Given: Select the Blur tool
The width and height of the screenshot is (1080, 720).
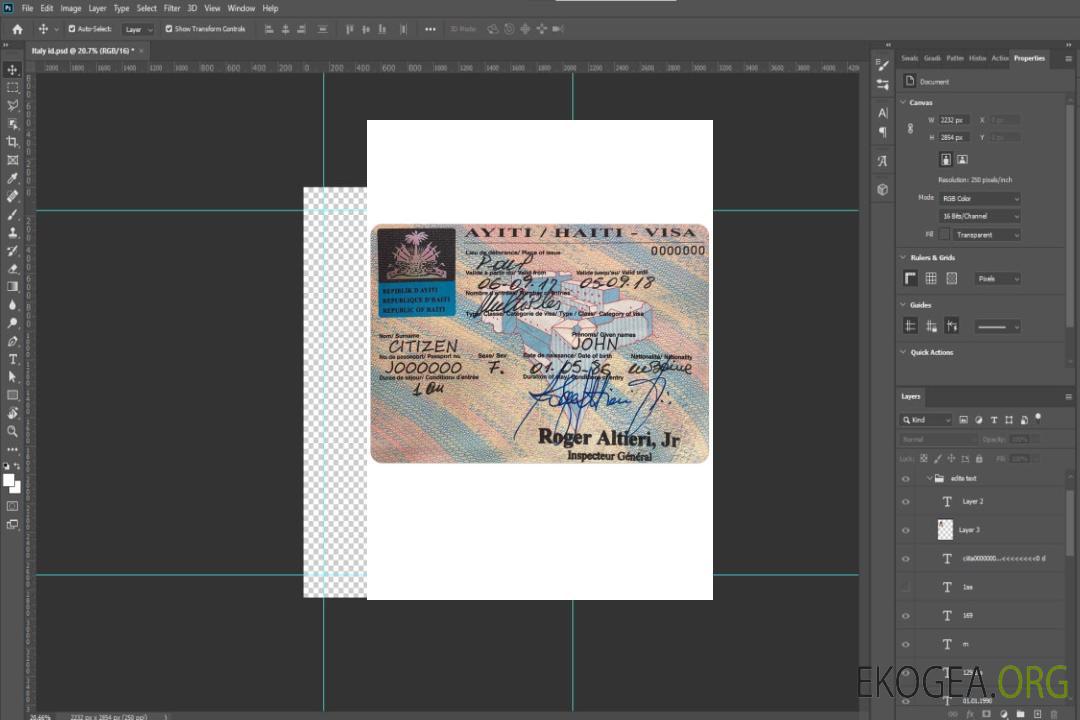Looking at the screenshot, I should [x=12, y=305].
